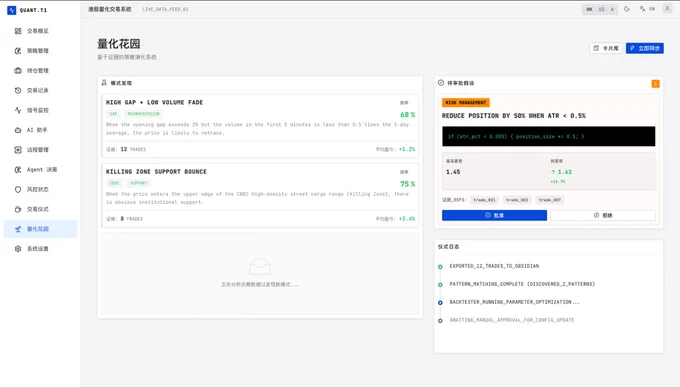Click the SUPPORT tag chip

coord(139,183)
